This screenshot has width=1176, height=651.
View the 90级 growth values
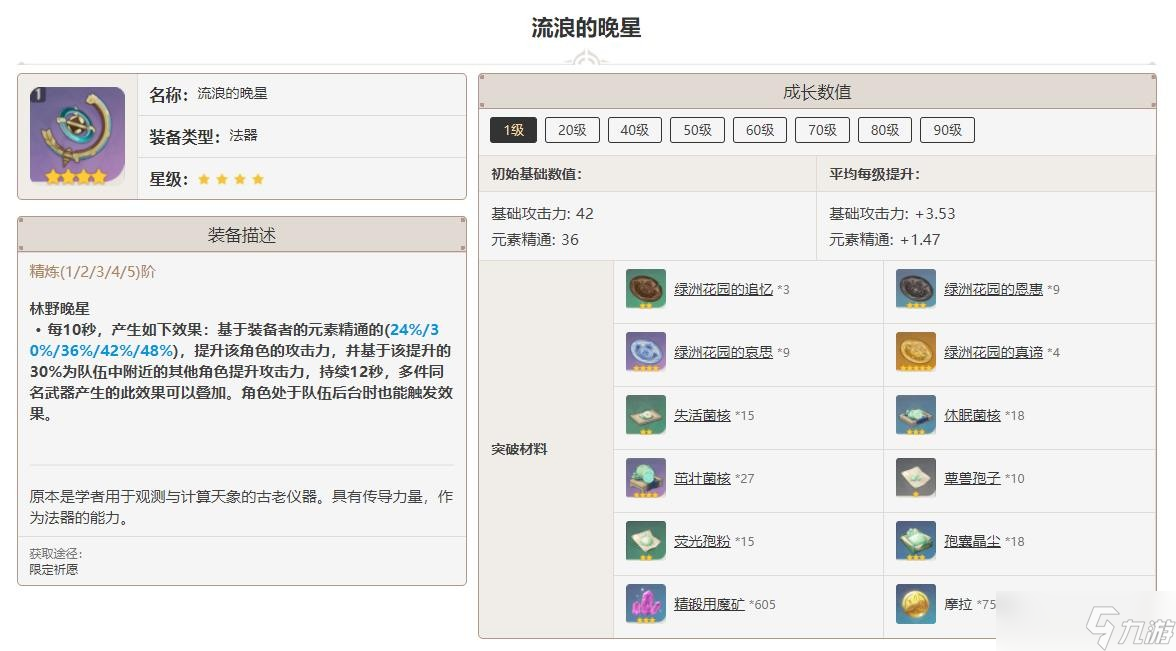click(x=947, y=130)
